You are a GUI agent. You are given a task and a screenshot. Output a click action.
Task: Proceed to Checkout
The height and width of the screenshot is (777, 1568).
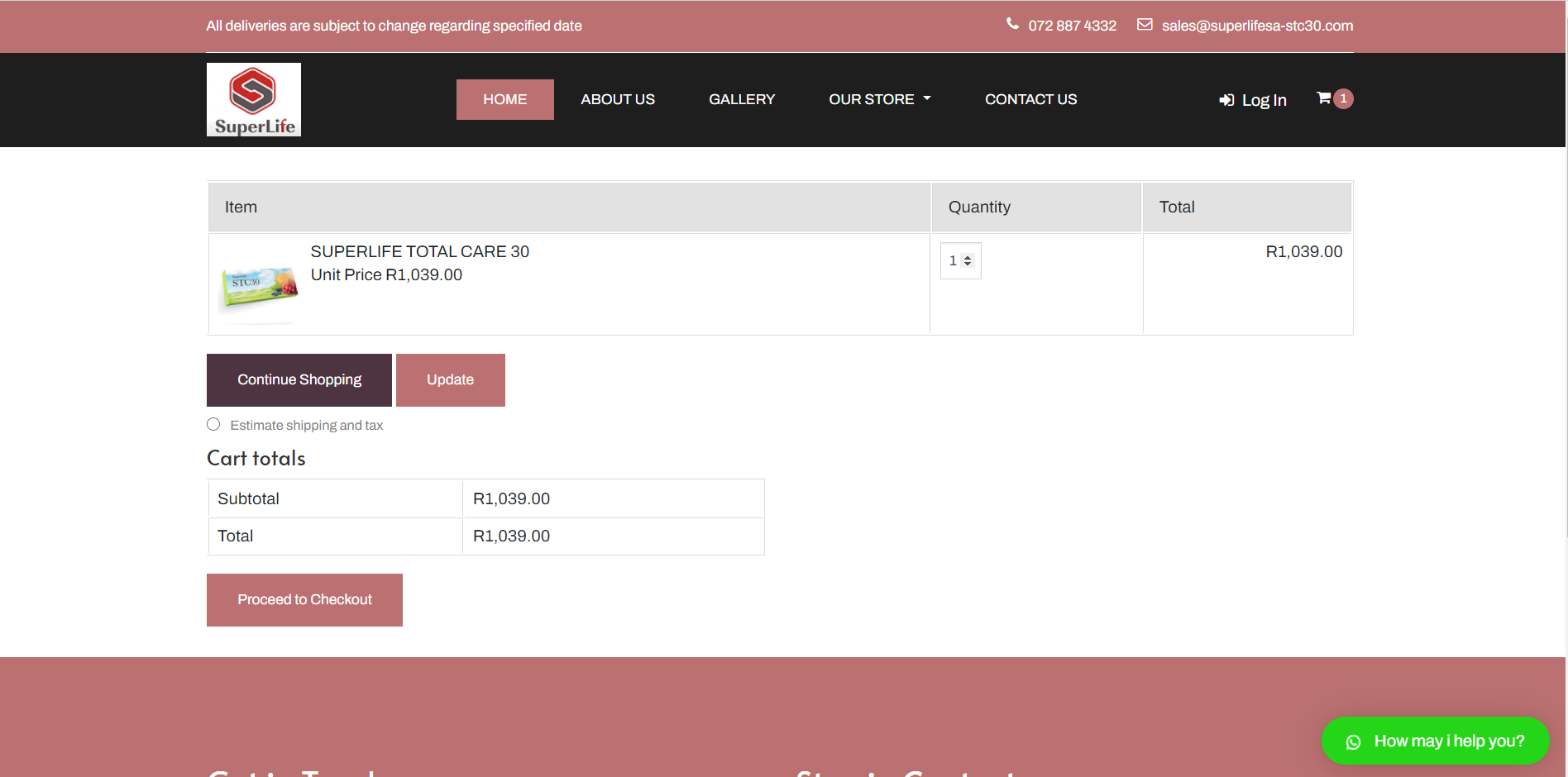(x=304, y=600)
